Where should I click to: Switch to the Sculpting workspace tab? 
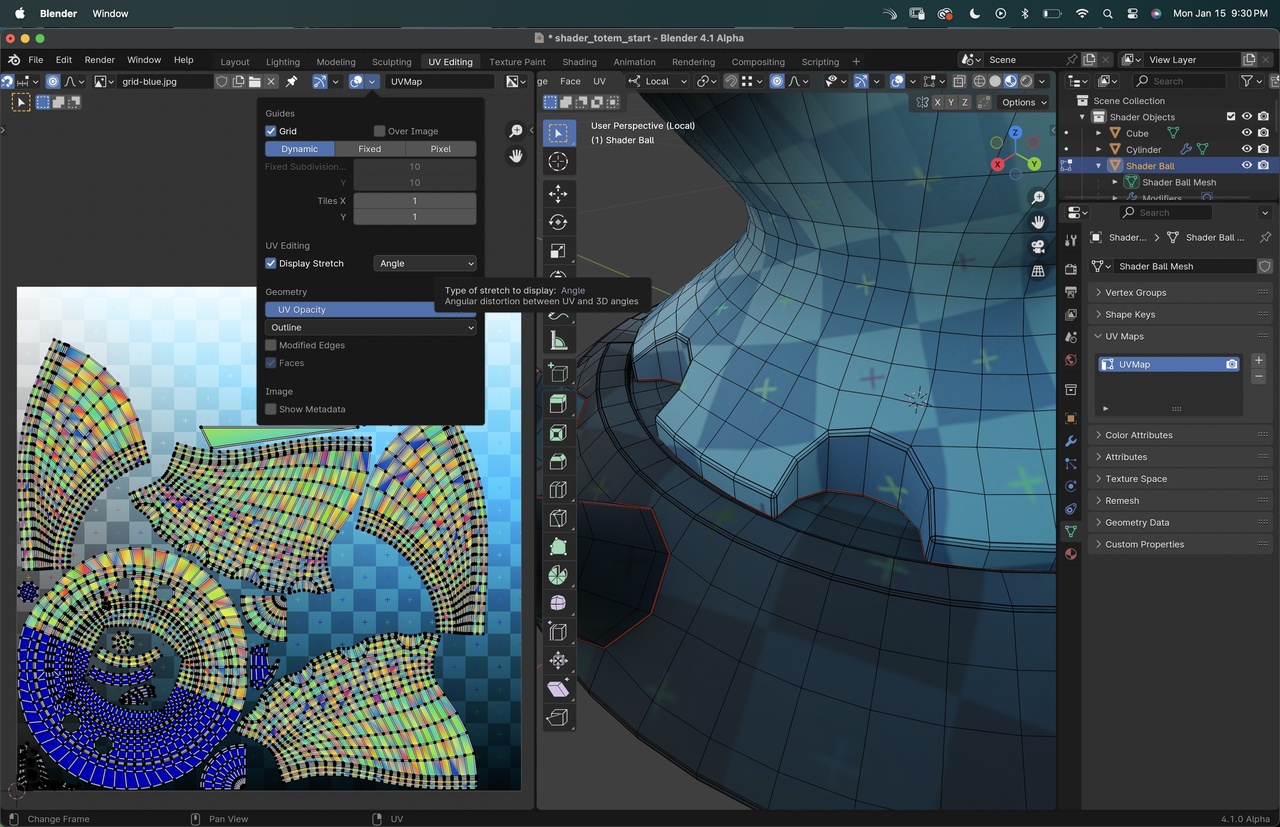(x=391, y=62)
